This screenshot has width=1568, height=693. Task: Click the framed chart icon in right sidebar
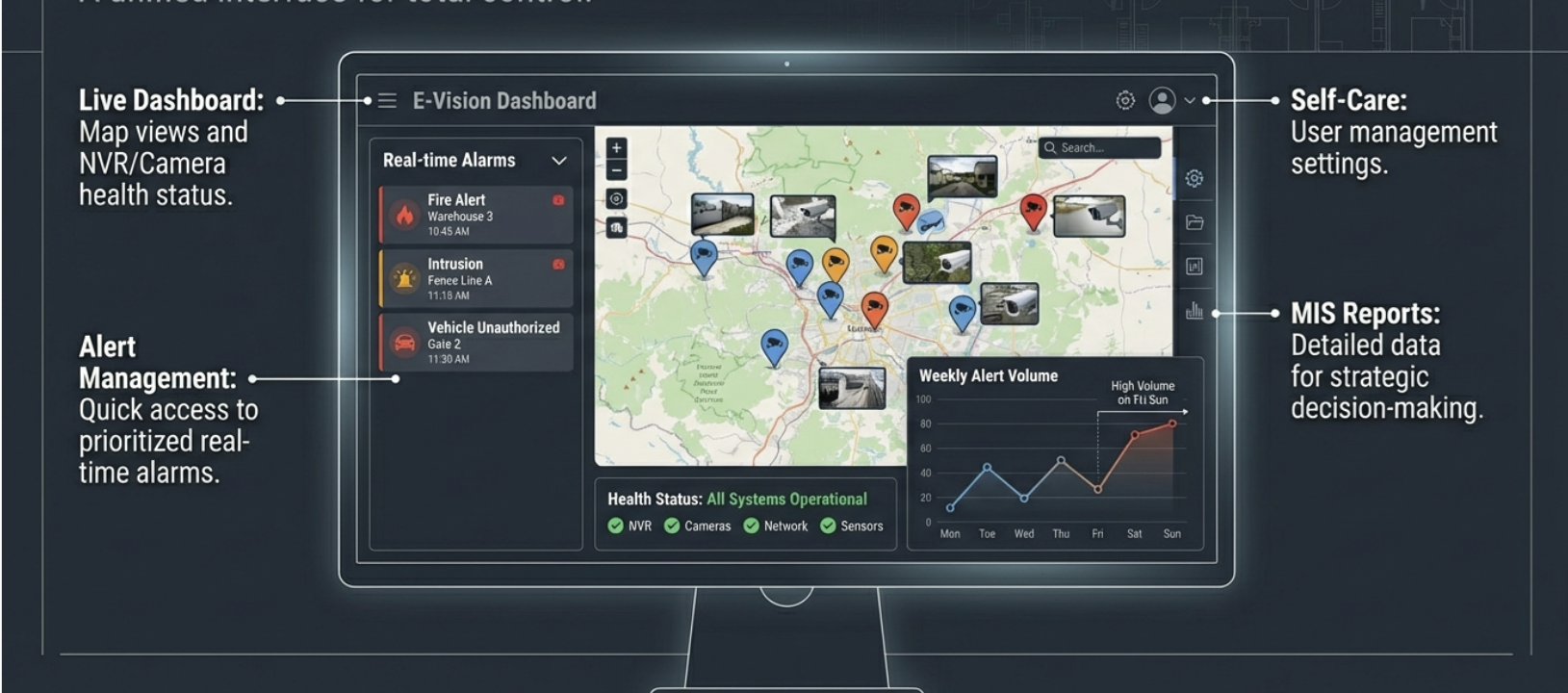pos(1195,267)
